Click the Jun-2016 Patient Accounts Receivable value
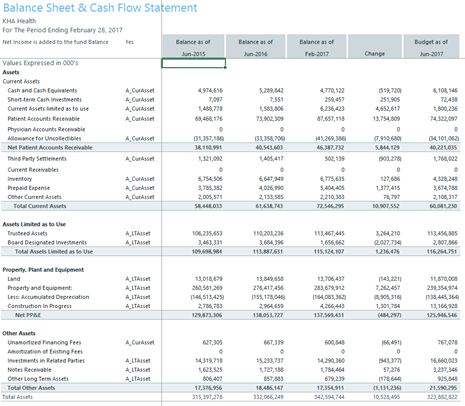This screenshot has width=465, height=406. (269, 119)
